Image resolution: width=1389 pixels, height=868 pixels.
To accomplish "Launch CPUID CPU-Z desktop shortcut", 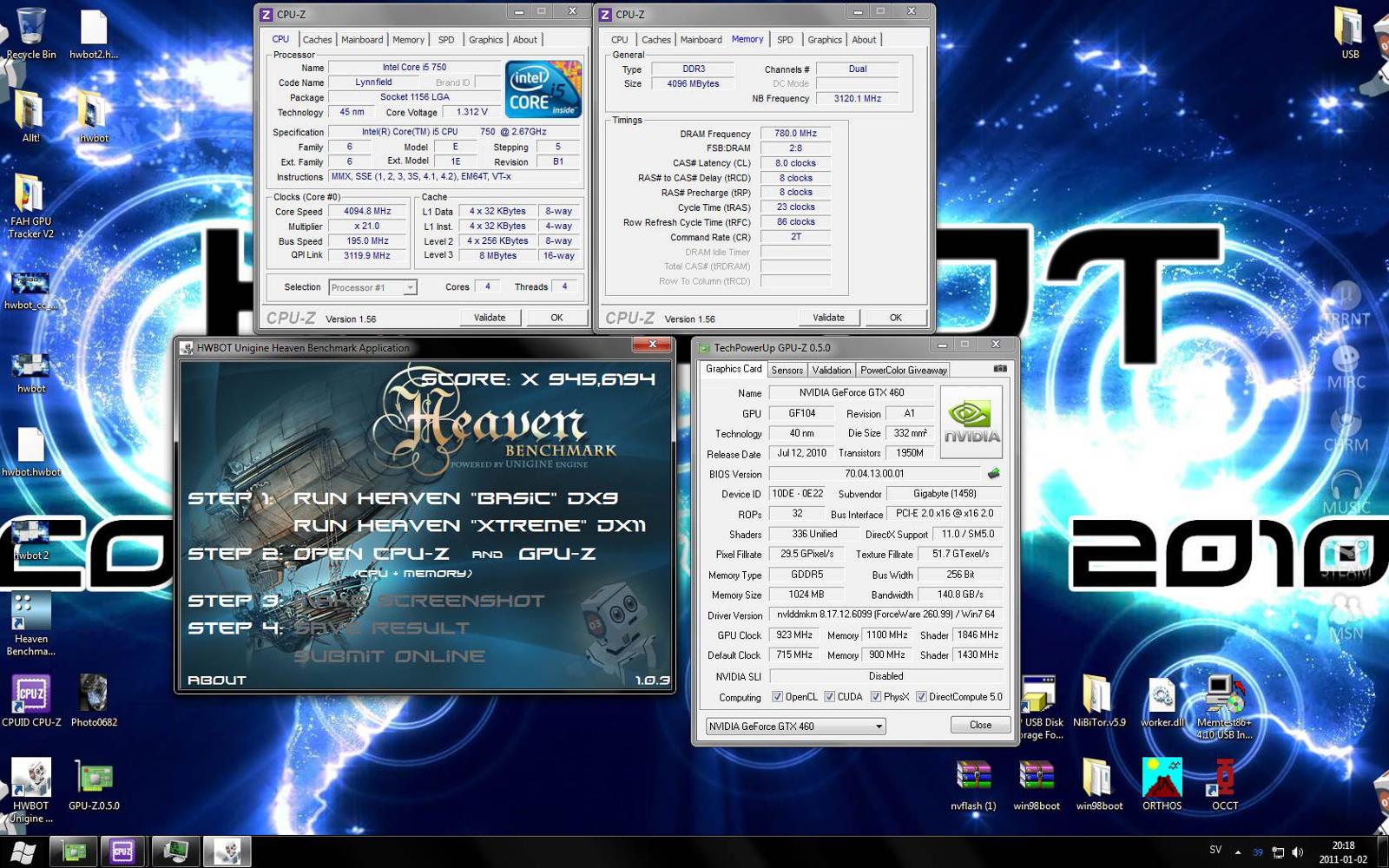I will click(31, 701).
